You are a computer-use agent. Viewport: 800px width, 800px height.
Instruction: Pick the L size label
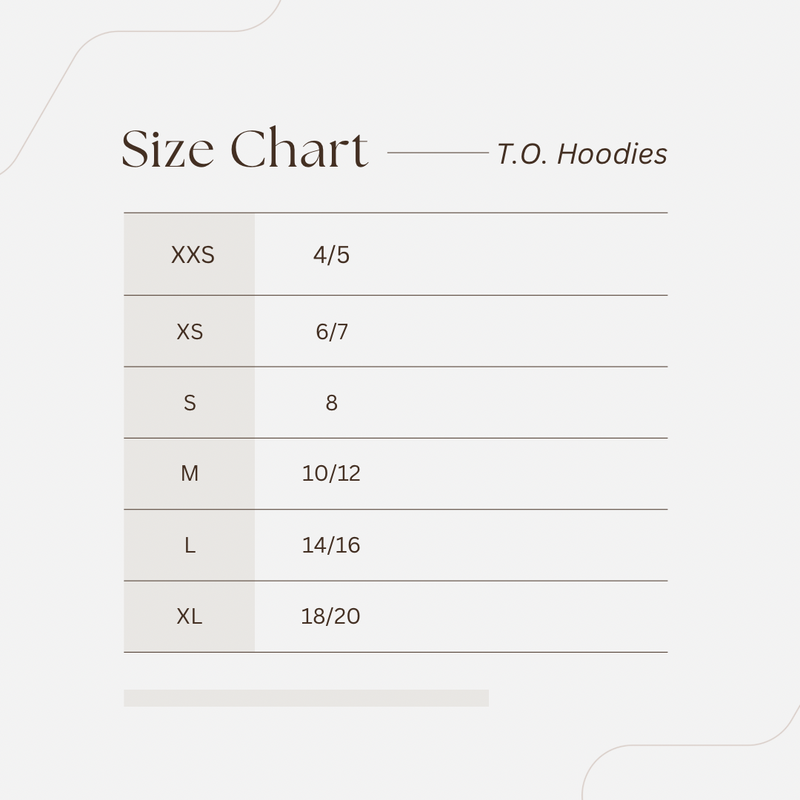[189, 546]
